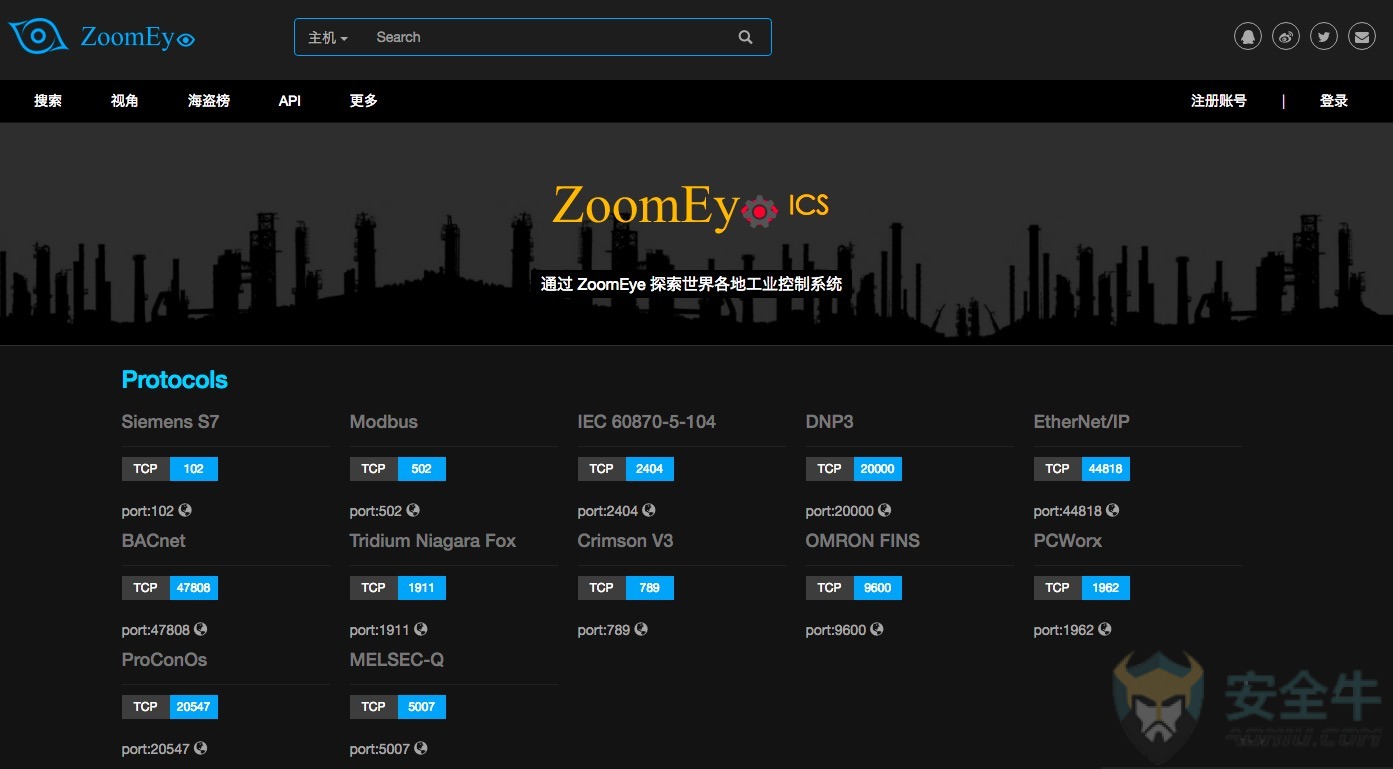Click globe icon next to port:1962
This screenshot has width=1393, height=769.
(1105, 629)
